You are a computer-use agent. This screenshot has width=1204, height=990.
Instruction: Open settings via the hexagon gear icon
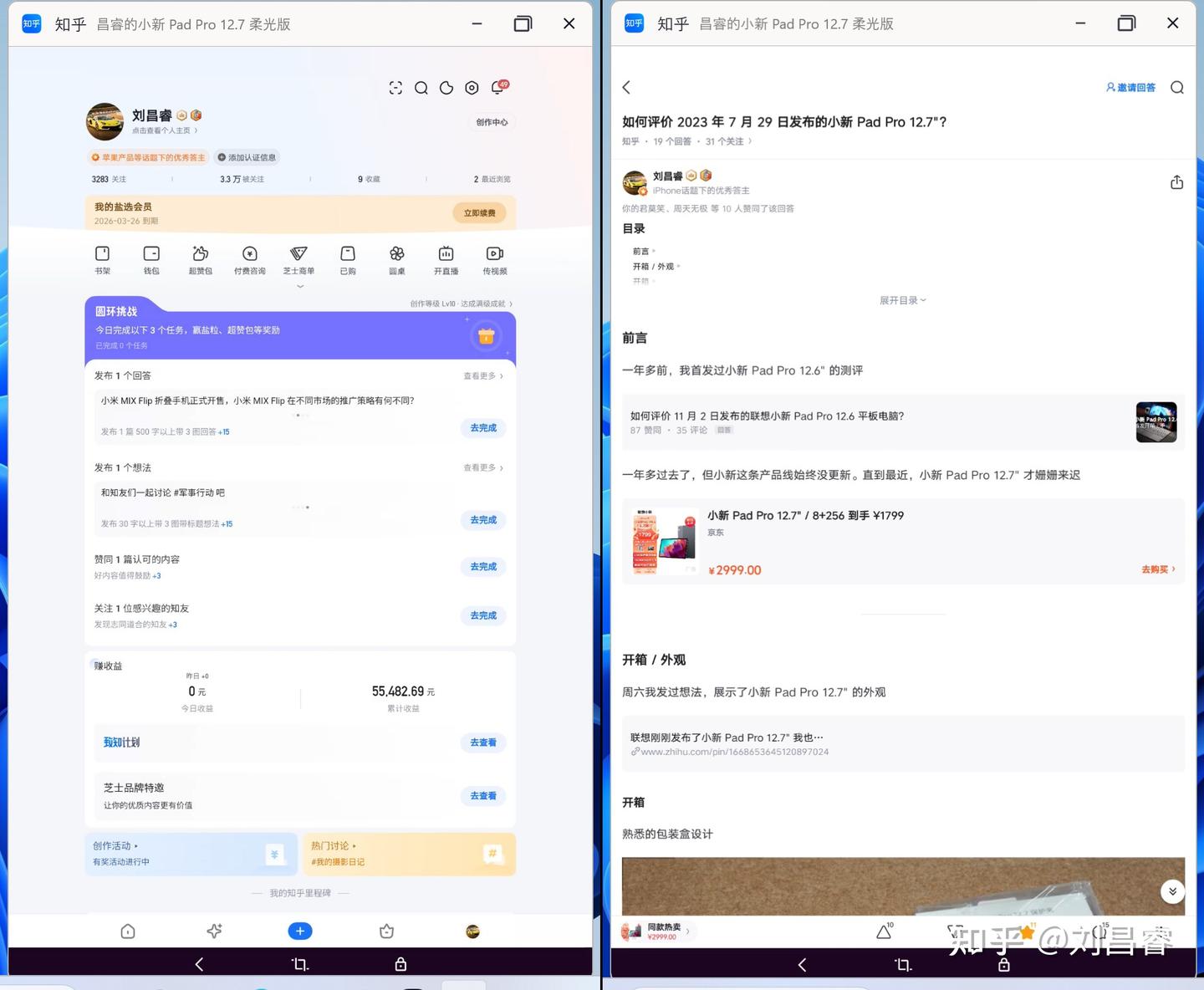pos(472,88)
